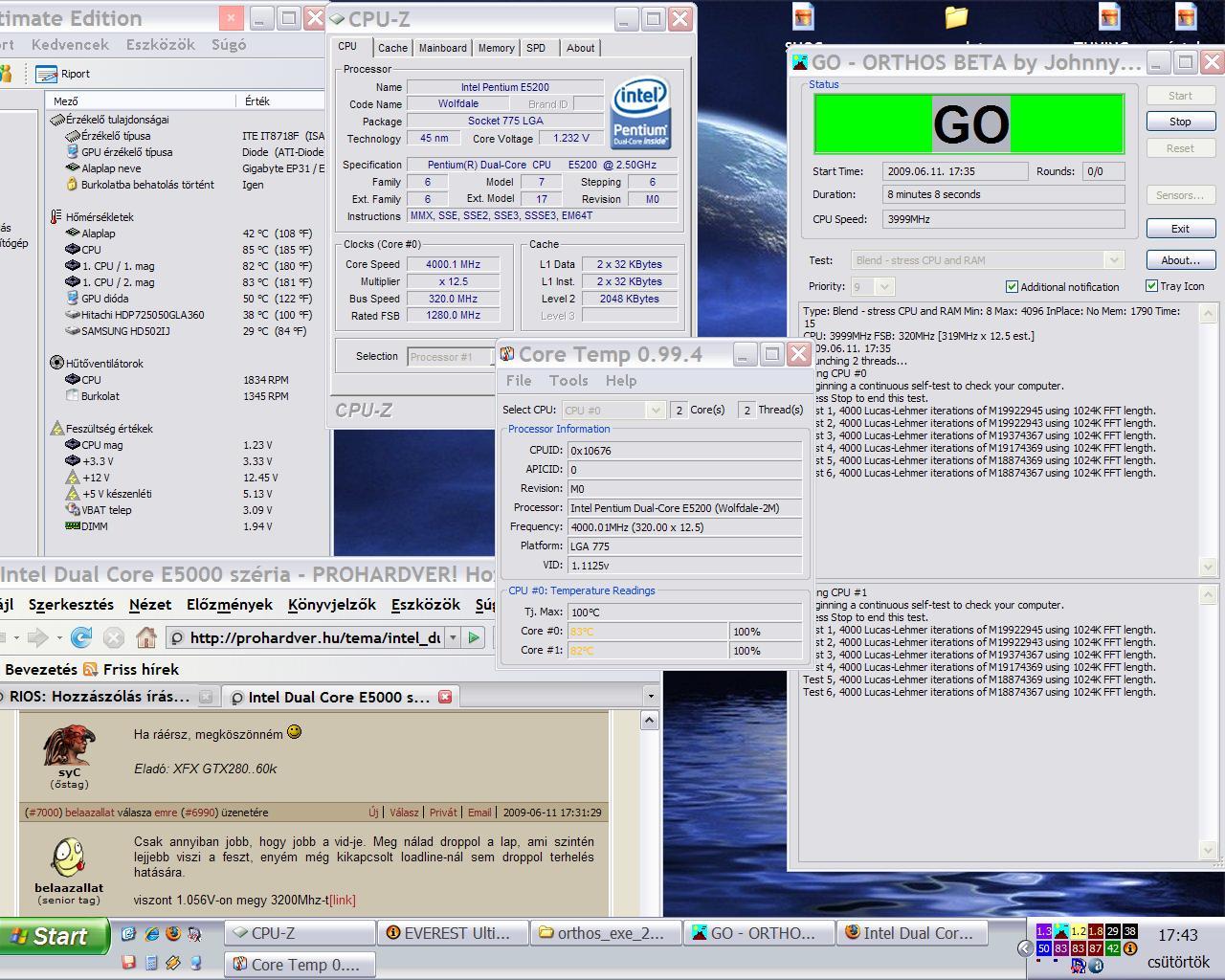1225x980 pixels.
Task: Switch to the Core Temp taskbar button
Action: tap(300, 965)
